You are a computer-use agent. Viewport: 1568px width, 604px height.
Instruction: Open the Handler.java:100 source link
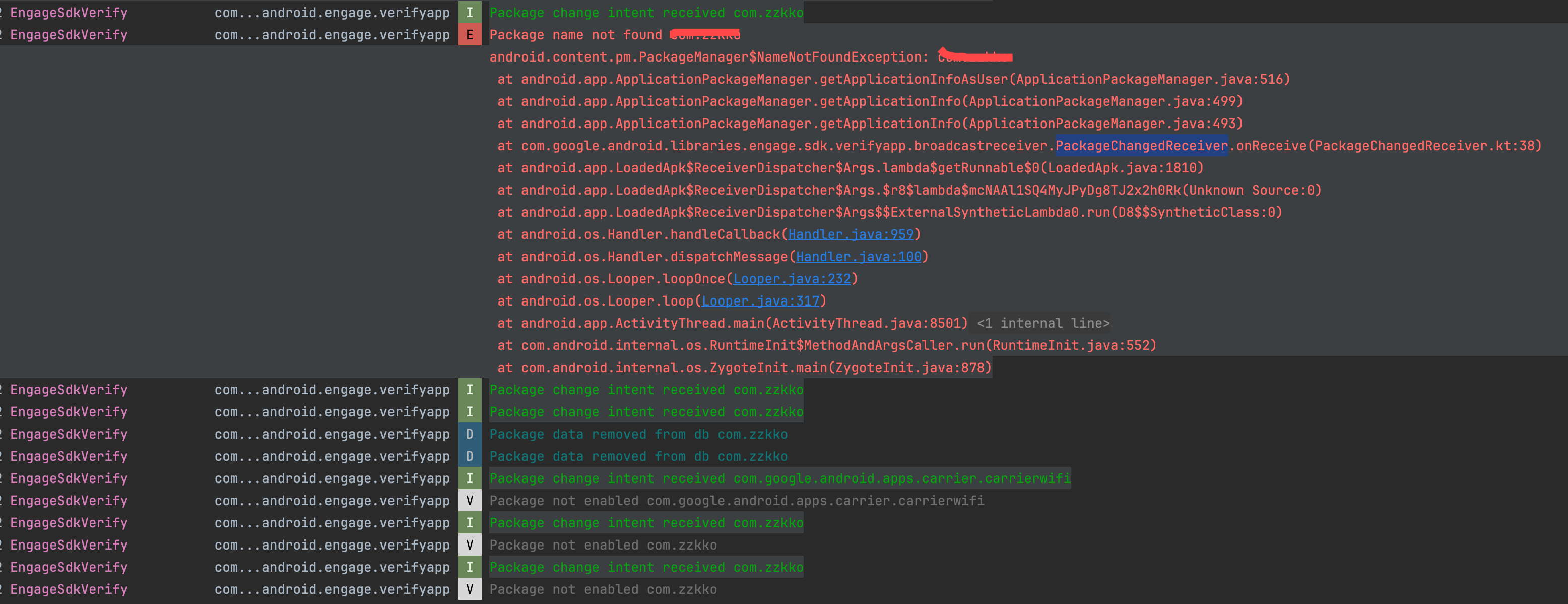pyautogui.click(x=858, y=256)
